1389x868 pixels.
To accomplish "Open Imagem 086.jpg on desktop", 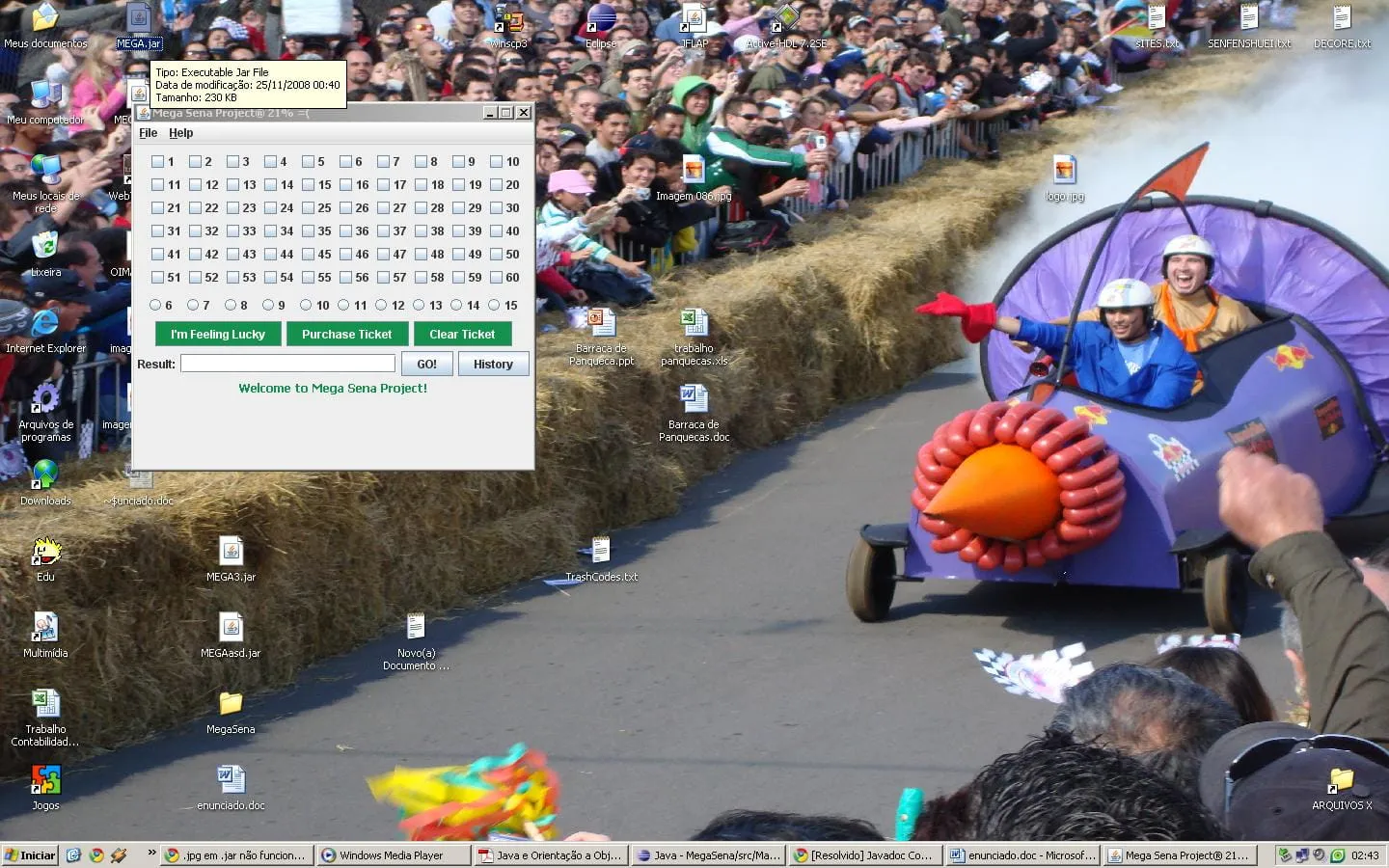I will click(694, 178).
